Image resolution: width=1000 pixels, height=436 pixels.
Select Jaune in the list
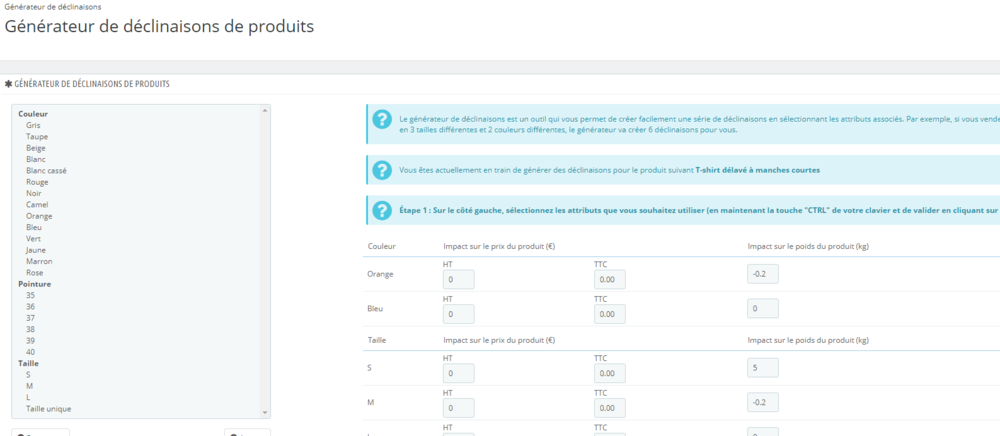[x=36, y=250]
